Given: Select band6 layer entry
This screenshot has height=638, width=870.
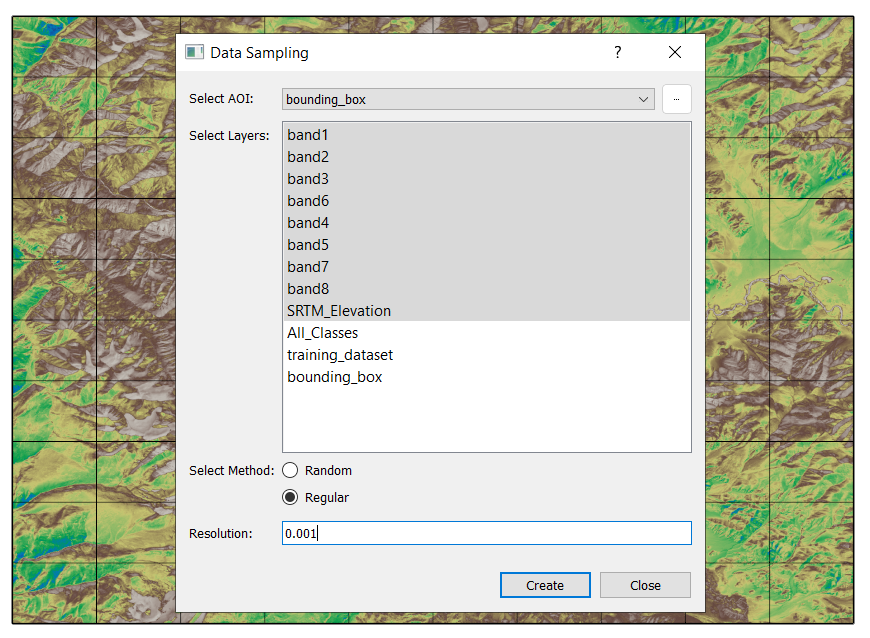Looking at the screenshot, I should 308,201.
